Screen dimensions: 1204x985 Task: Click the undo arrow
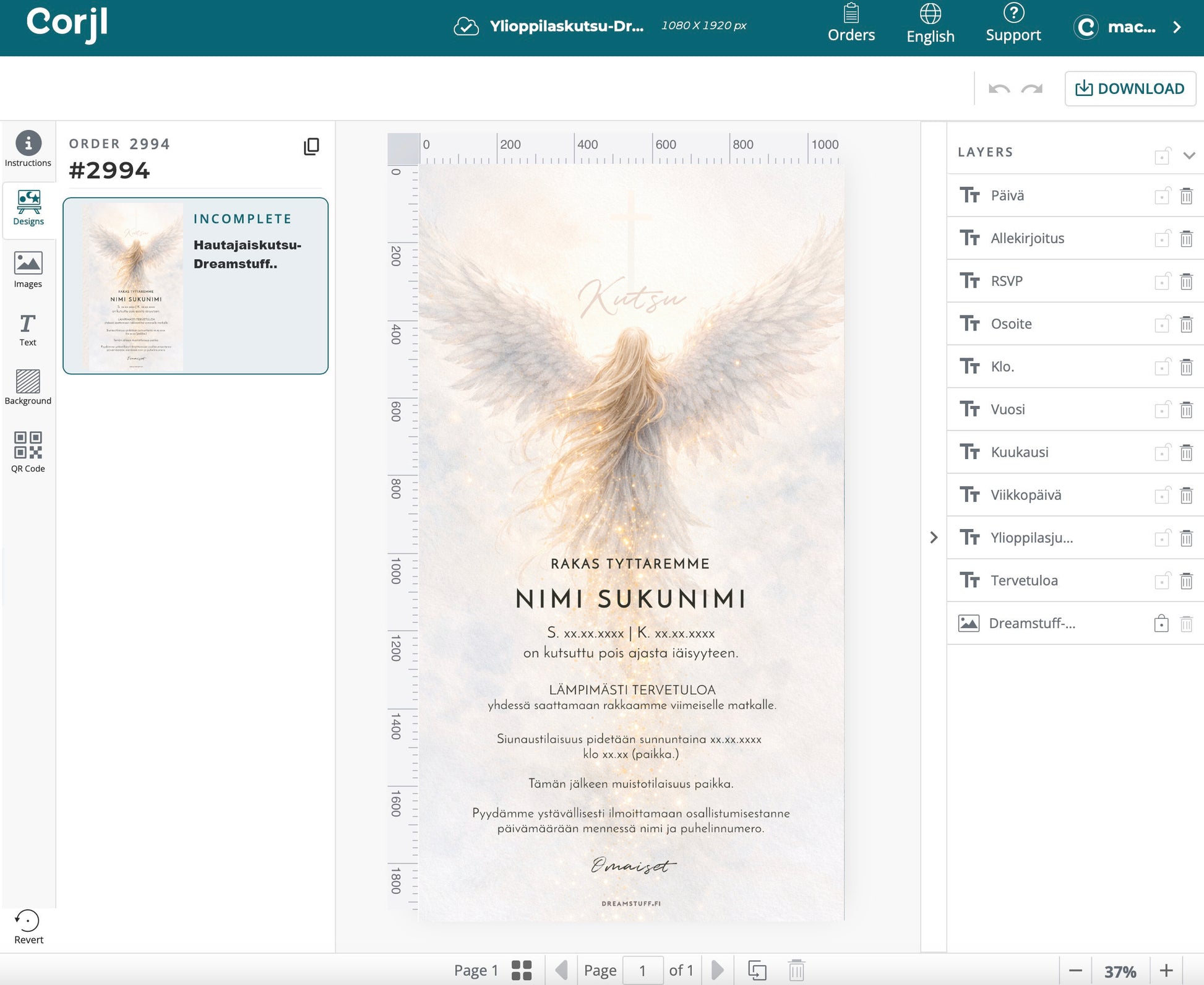point(999,89)
